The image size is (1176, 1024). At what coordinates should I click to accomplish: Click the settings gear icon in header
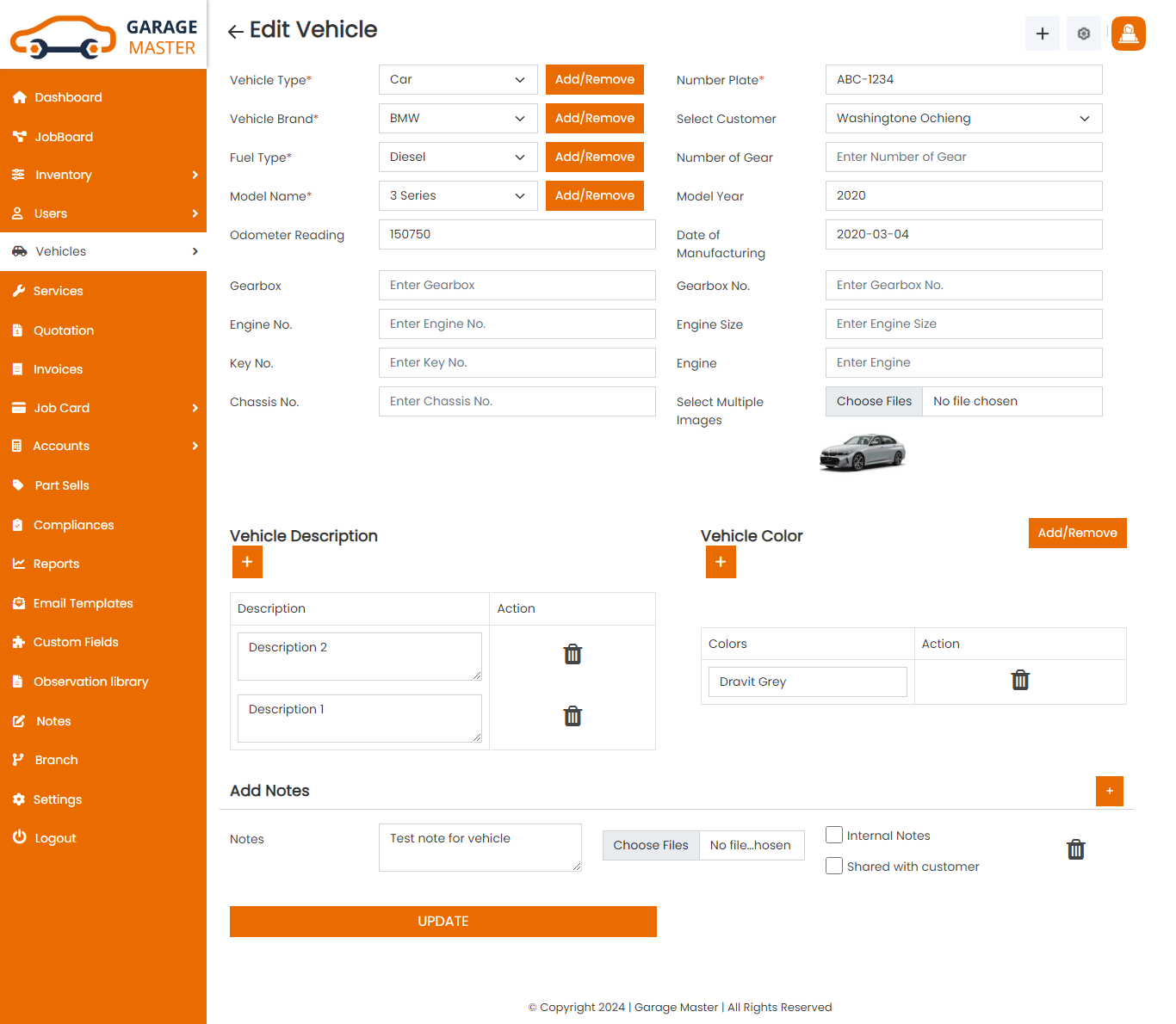[1083, 34]
